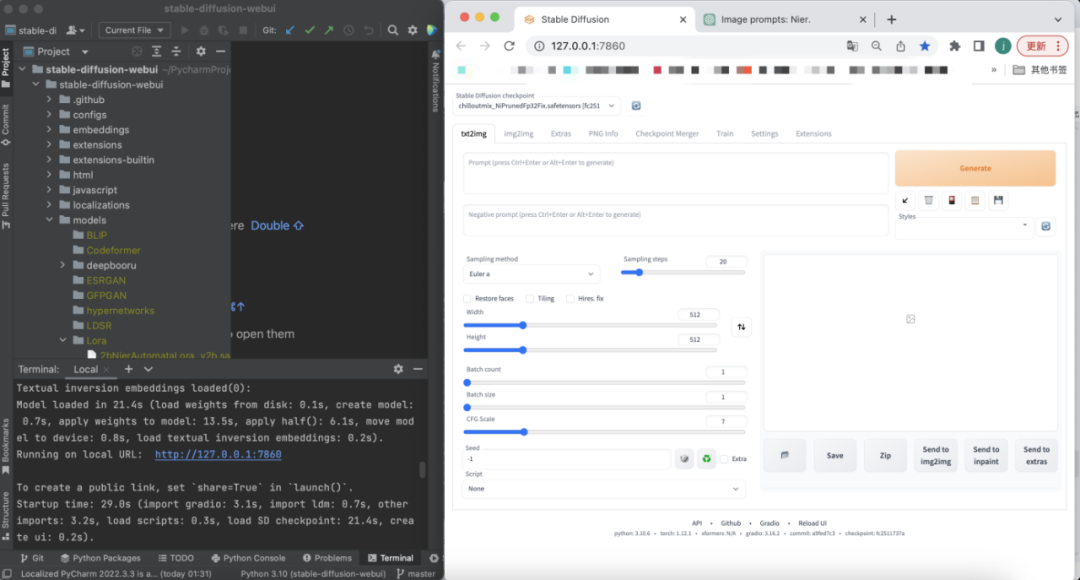Collapse the Lora folder
1080x580 pixels.
tap(63, 340)
